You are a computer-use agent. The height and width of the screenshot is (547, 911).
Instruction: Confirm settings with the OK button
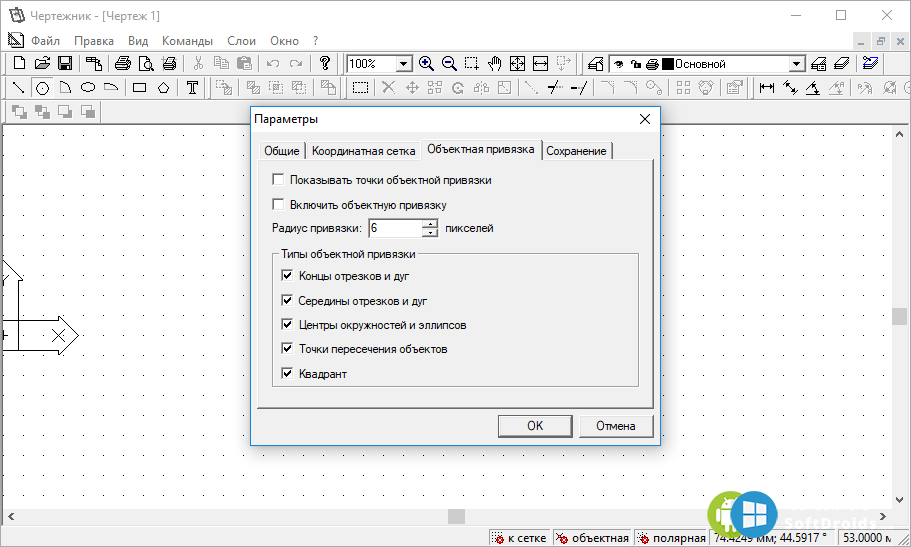[535, 426]
